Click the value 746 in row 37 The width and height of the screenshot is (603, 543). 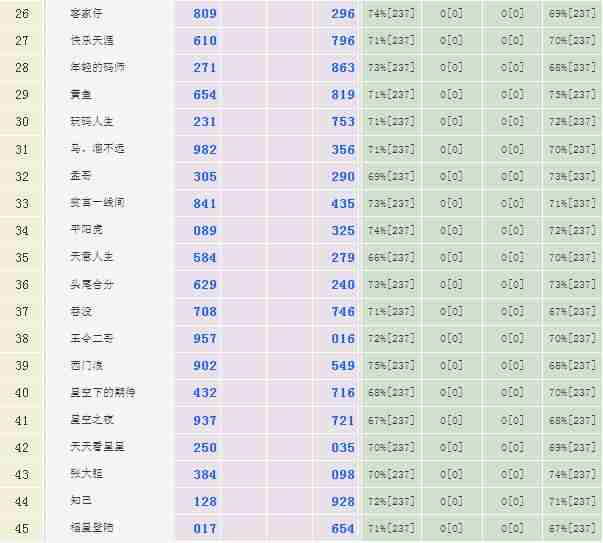pos(343,312)
